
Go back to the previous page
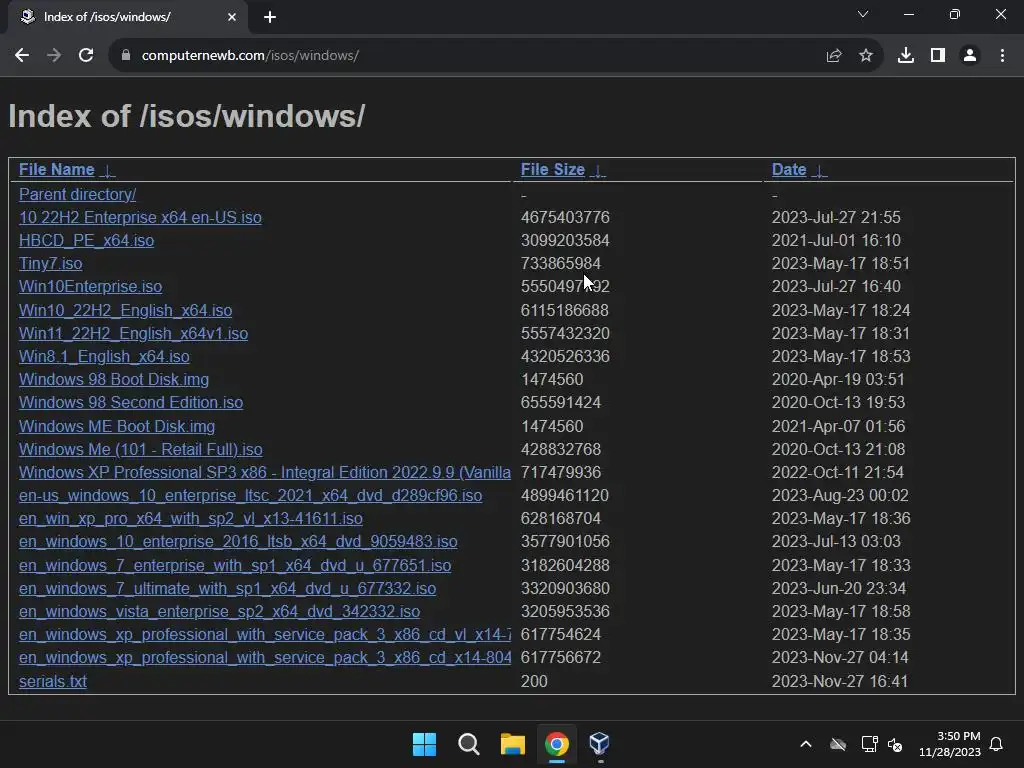(22, 56)
